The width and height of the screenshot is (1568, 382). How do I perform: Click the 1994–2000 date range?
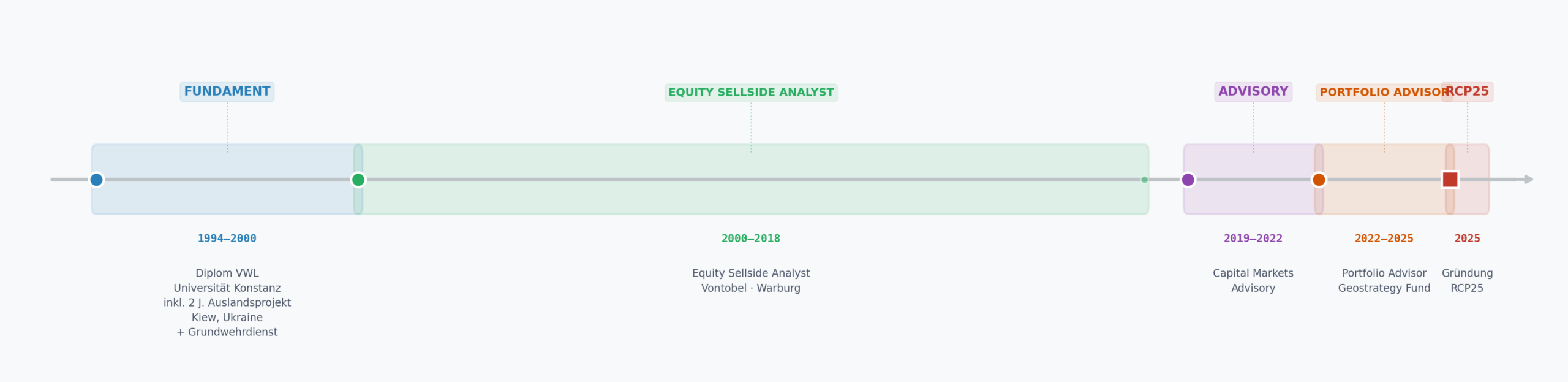227,239
